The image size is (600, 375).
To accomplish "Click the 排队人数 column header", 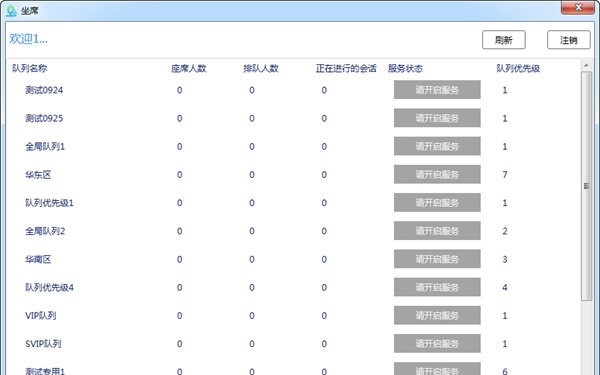I will (x=261, y=68).
